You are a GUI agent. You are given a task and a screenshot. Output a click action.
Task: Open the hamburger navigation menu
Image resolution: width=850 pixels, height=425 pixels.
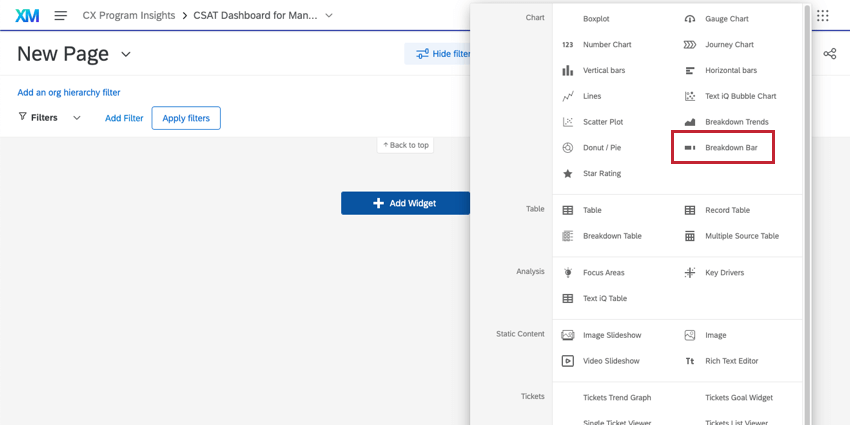click(61, 16)
